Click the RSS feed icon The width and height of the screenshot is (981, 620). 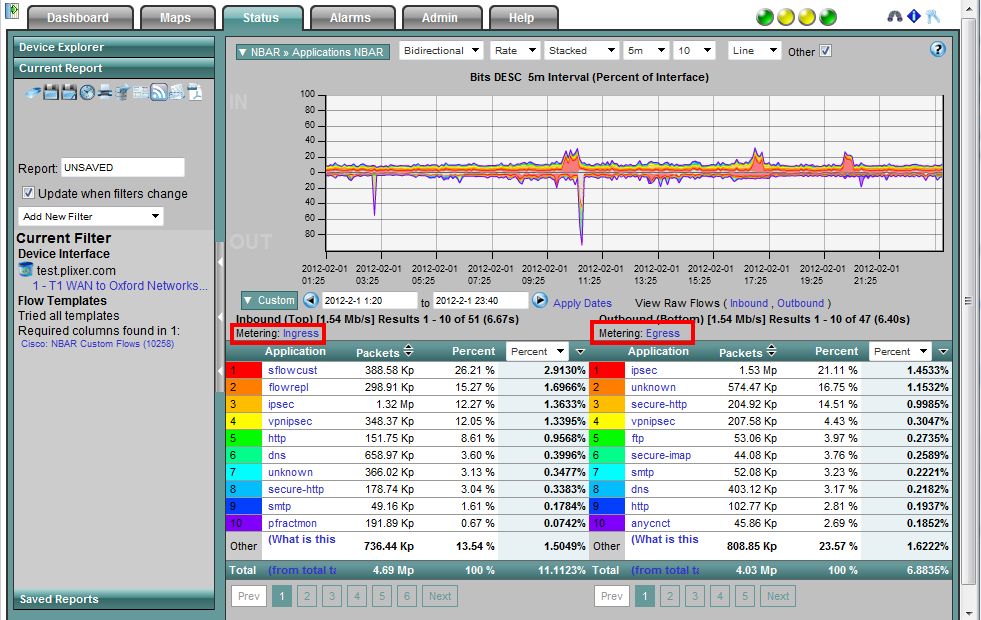(x=158, y=93)
